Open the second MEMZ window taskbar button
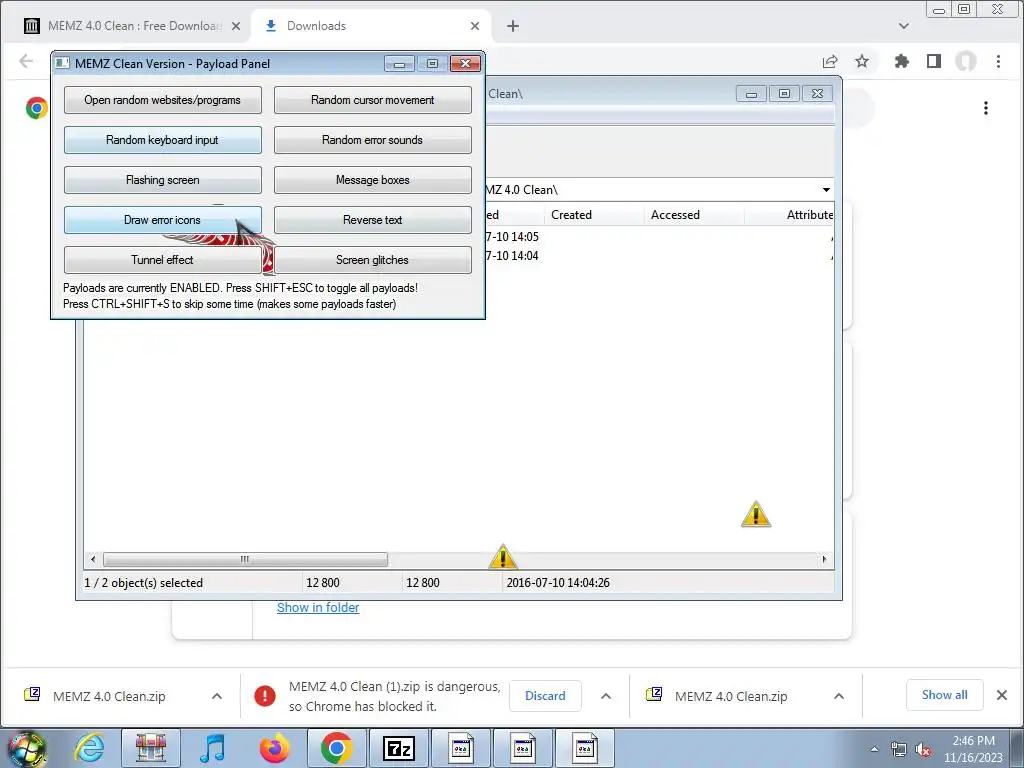This screenshot has height=768, width=1024. point(522,748)
